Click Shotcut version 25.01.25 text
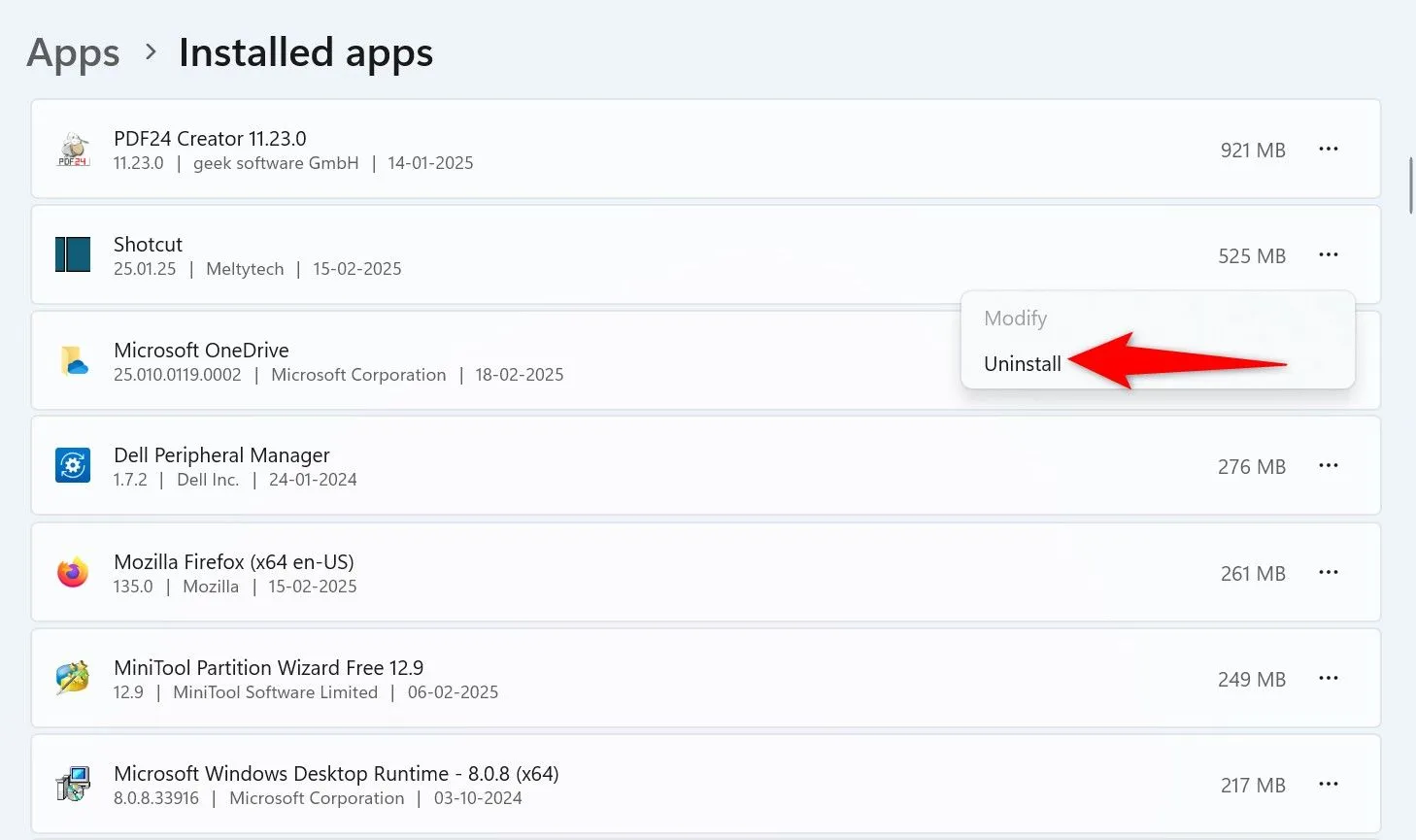The height and width of the screenshot is (840, 1416). pyautogui.click(x=145, y=269)
